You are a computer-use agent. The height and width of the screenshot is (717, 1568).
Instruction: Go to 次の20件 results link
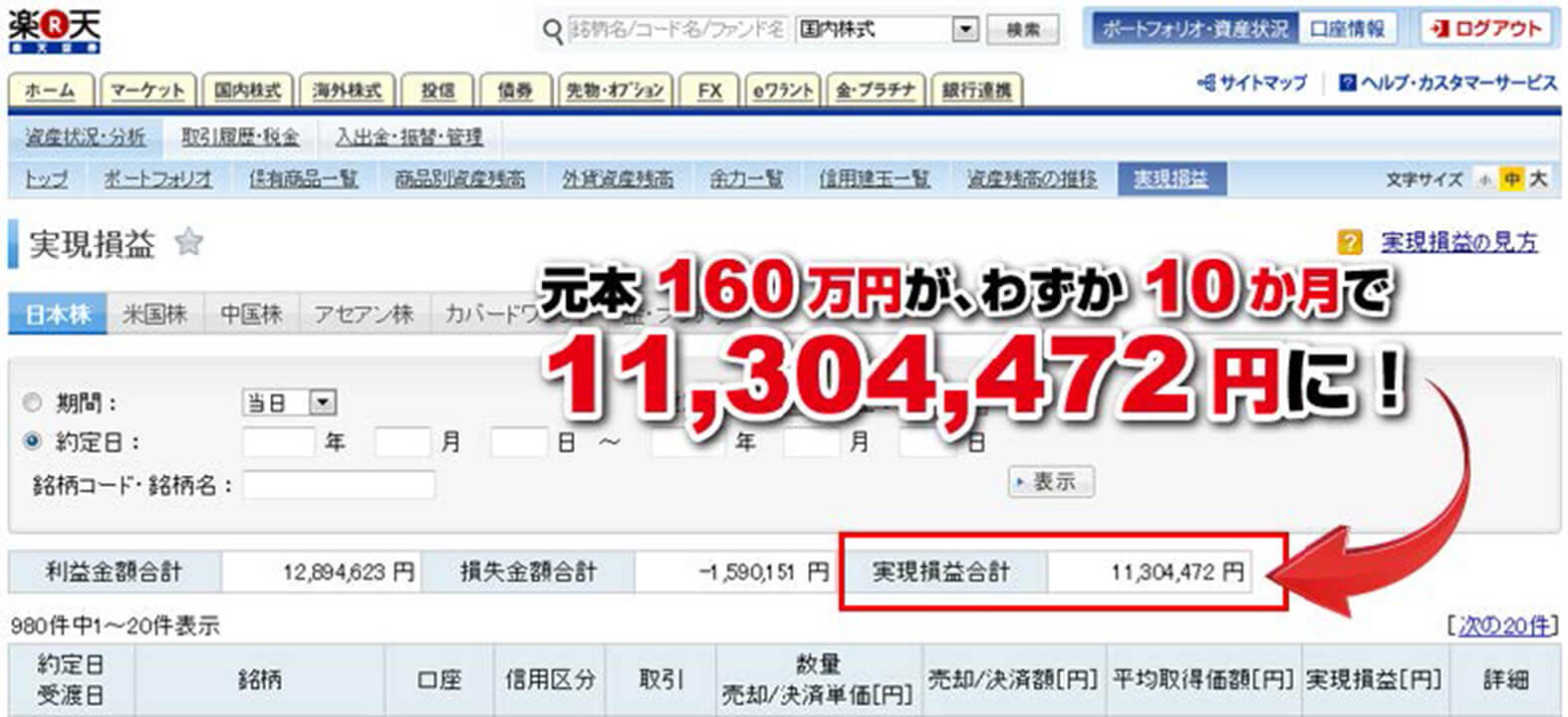1503,625
